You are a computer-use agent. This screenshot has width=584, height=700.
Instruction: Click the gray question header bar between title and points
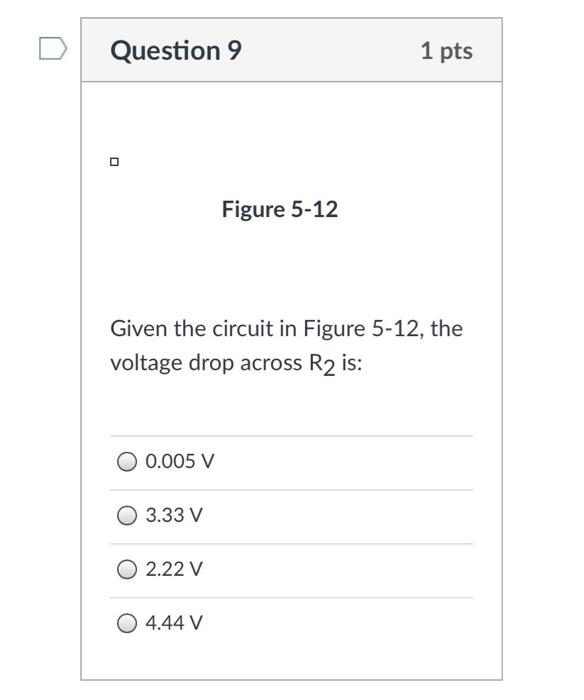(330, 50)
